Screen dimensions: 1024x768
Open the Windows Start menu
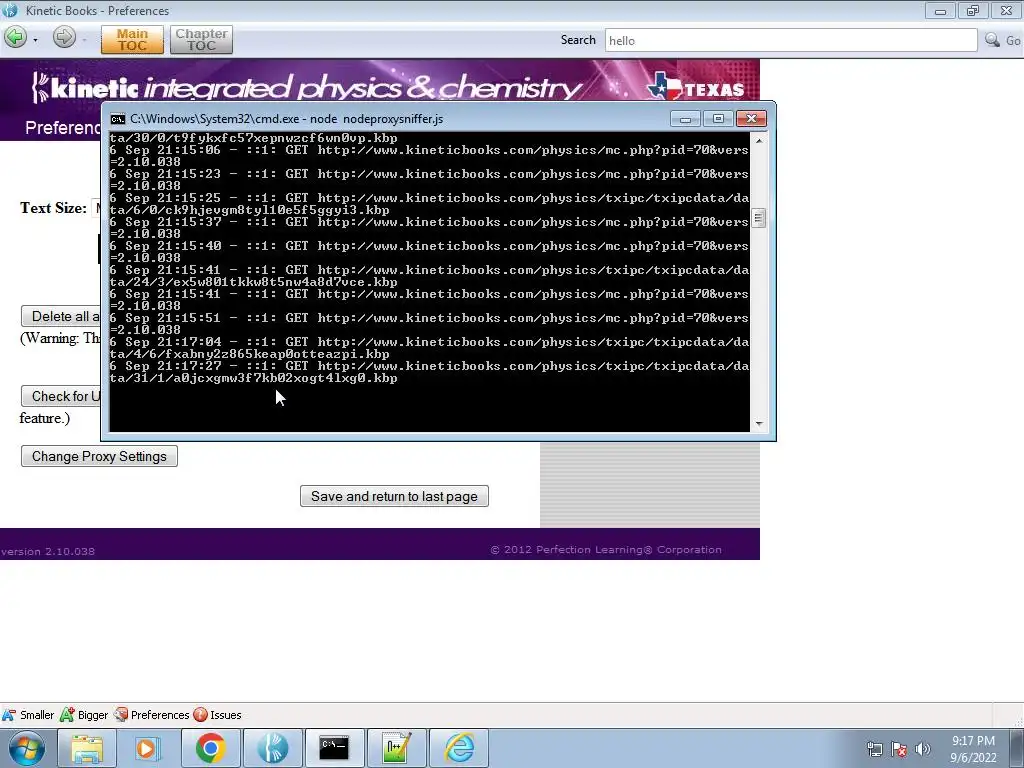(x=27, y=748)
